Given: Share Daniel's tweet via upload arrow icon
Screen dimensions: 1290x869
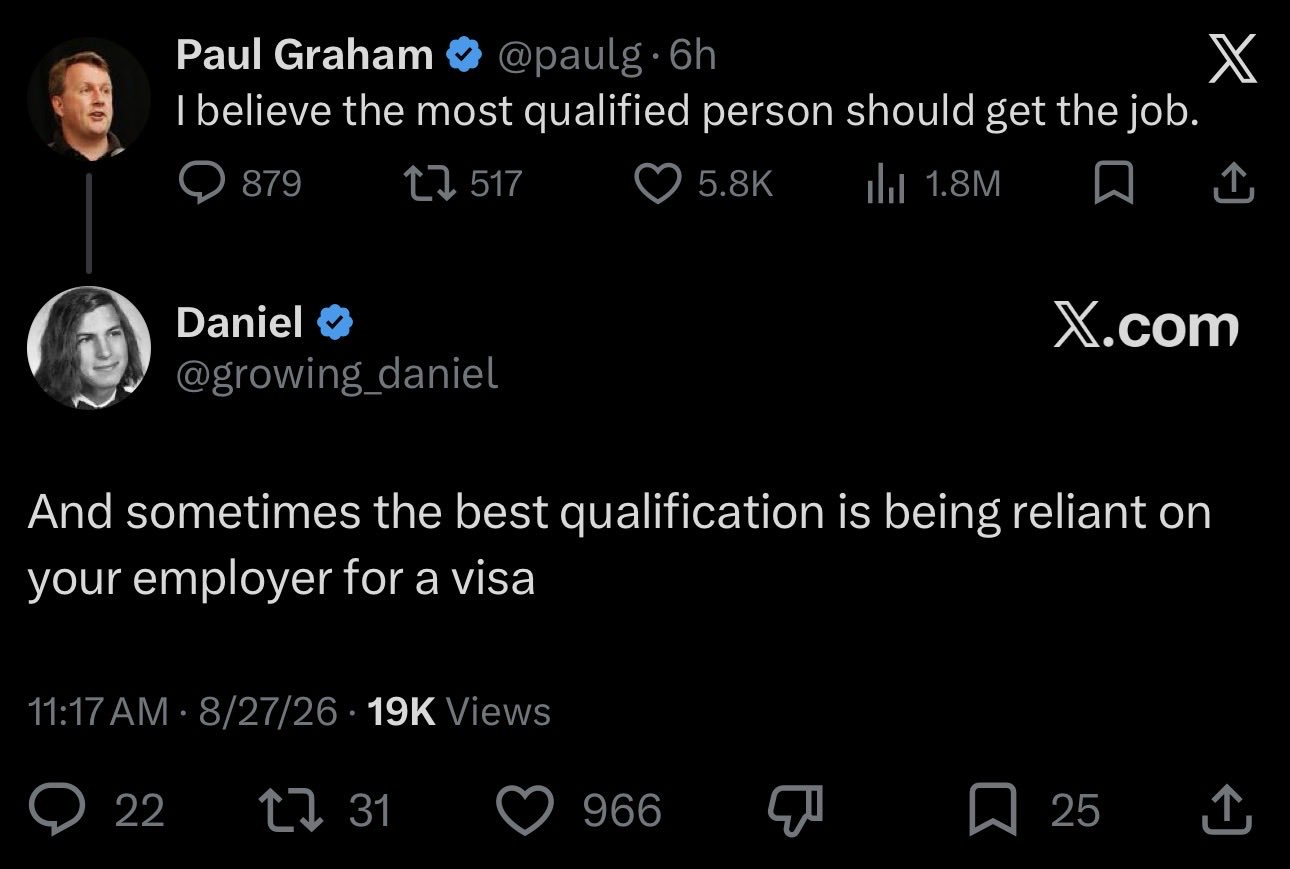Looking at the screenshot, I should coord(1226,810).
